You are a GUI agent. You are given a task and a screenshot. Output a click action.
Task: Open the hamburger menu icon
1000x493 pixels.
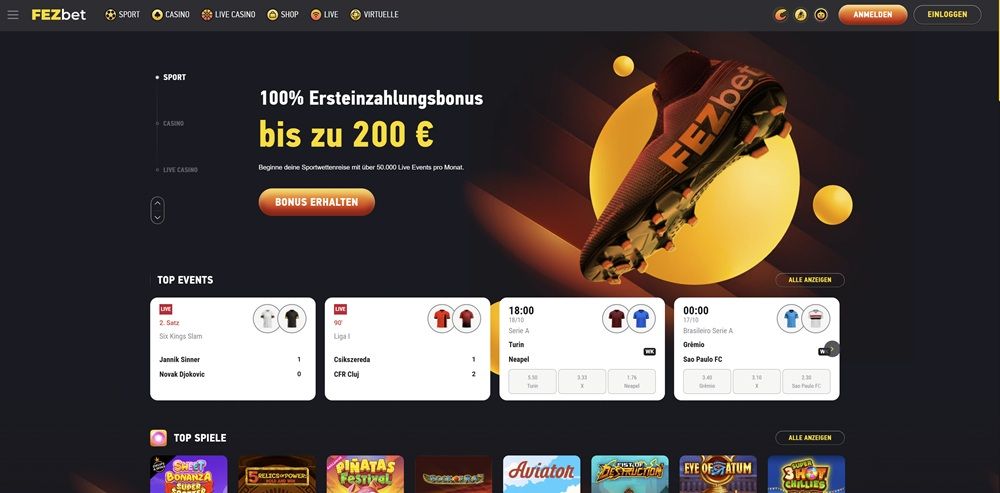point(13,15)
